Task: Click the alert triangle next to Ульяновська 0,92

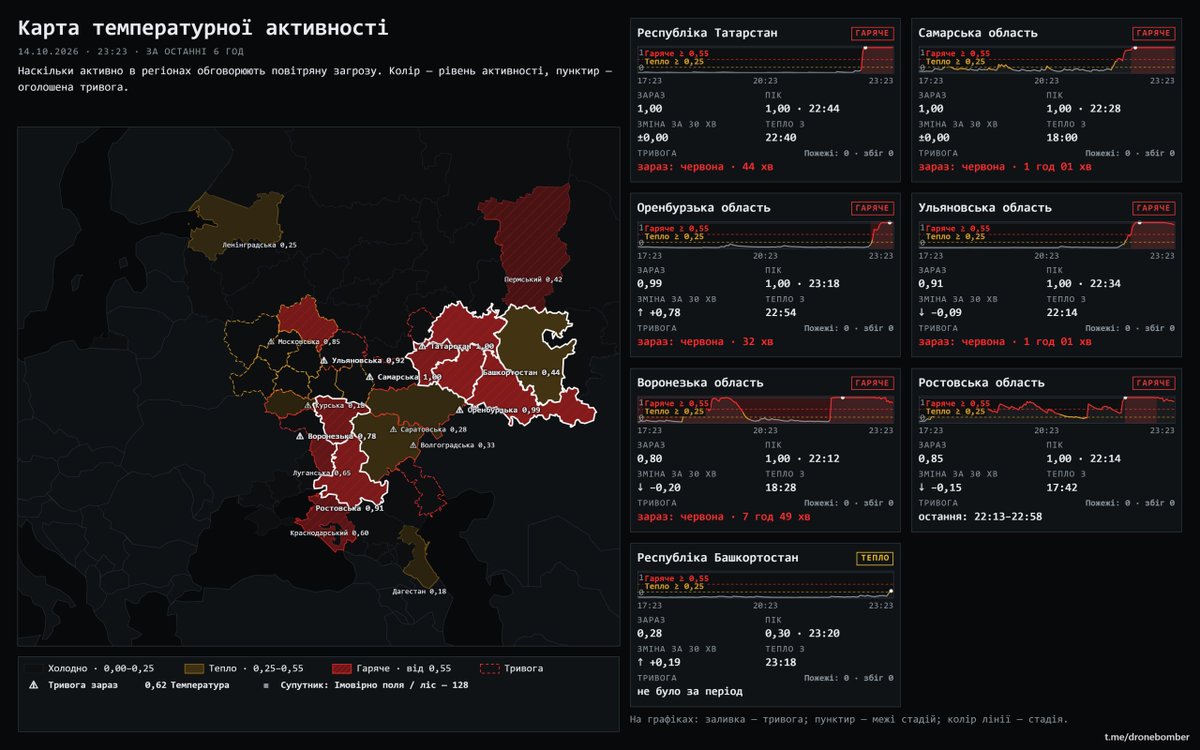Action: click(324, 359)
